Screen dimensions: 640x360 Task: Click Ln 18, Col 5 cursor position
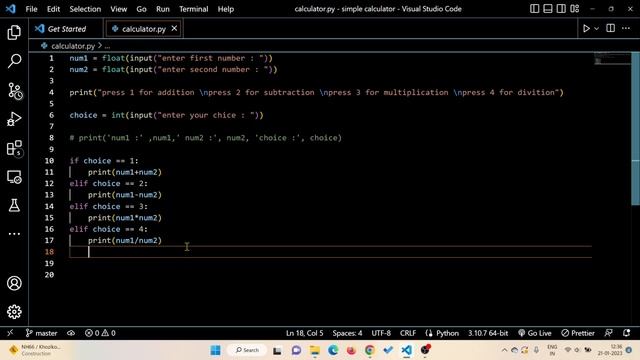[304, 333]
